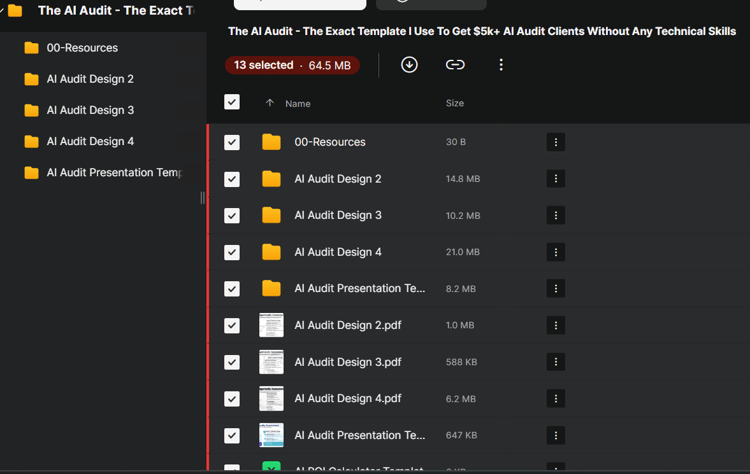The image size is (750, 474).
Task: Open more options for 00-Resources row
Action: (x=556, y=142)
